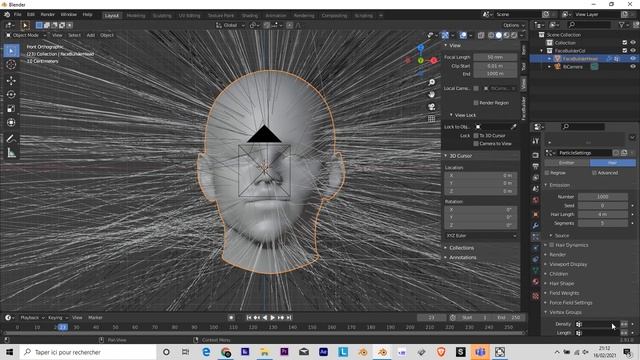Expand the Render panel in particle settings
The width and height of the screenshot is (640, 360).
click(x=558, y=255)
